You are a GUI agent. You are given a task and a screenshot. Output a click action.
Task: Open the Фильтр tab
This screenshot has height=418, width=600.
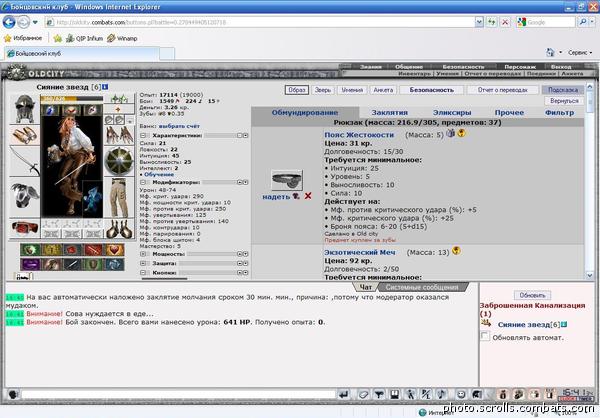(x=559, y=113)
